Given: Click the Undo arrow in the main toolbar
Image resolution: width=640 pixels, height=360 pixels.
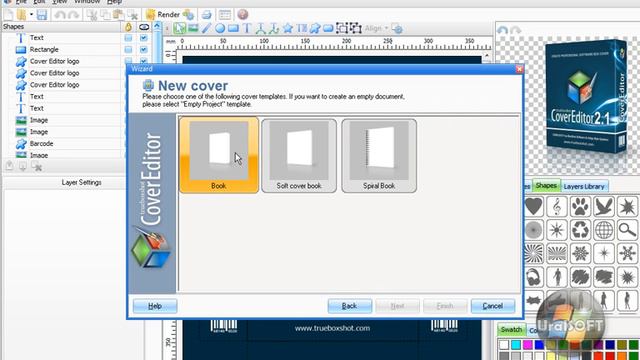Looking at the screenshot, I should pos(60,15).
